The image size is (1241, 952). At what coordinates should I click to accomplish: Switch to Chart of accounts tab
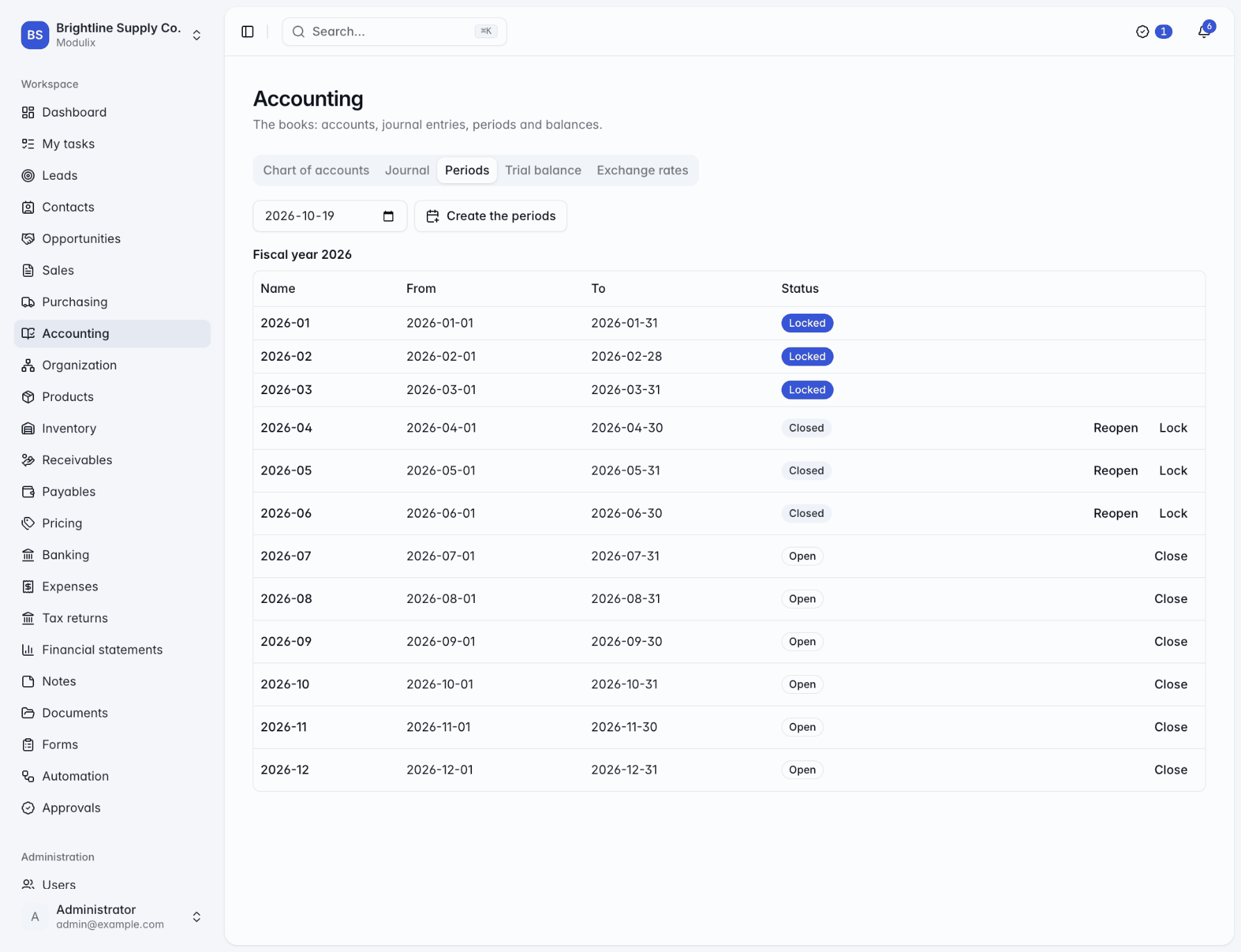tap(316, 170)
